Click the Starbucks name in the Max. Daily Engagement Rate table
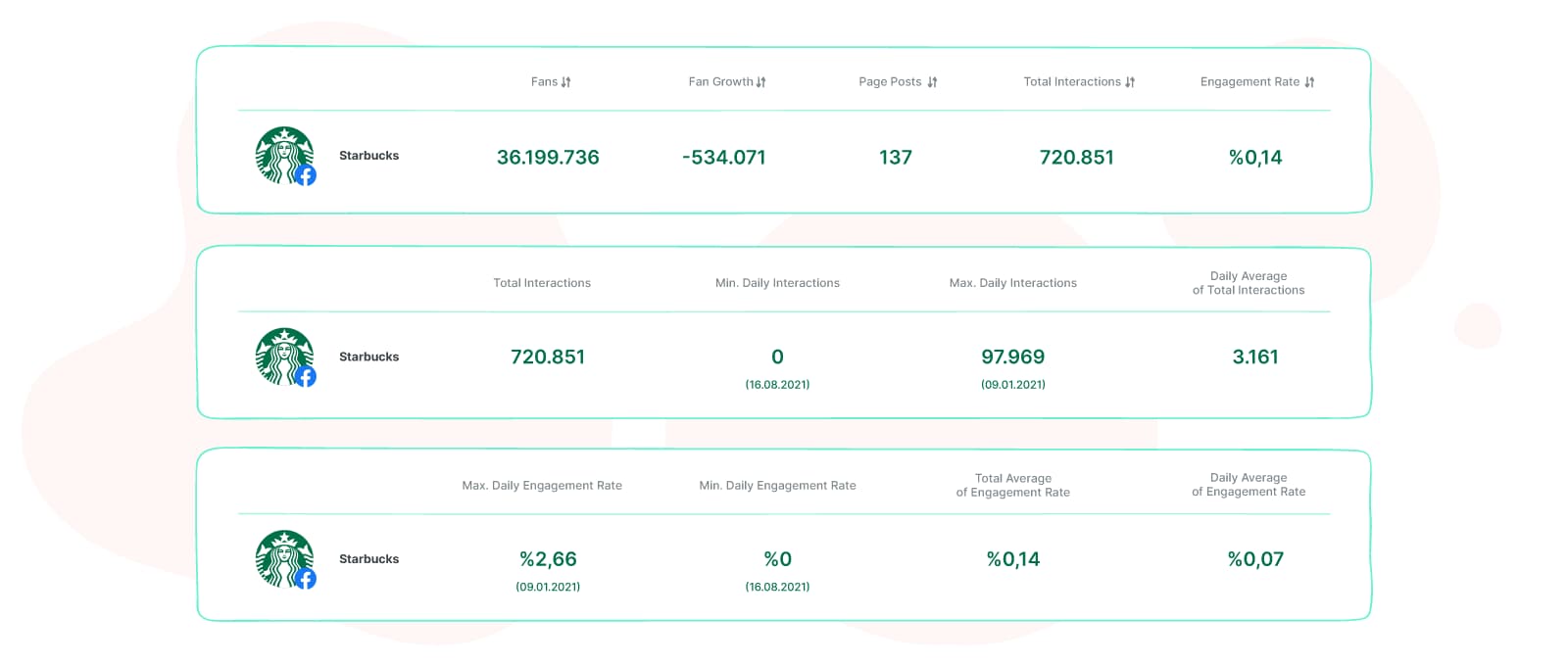Viewport: 1568px width, 666px height. (368, 559)
